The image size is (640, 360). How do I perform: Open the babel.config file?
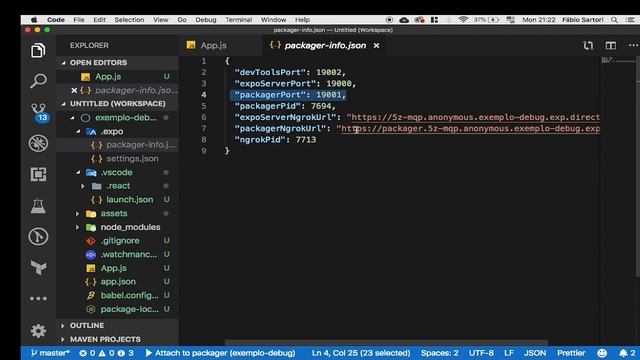pyautogui.click(x=117, y=296)
